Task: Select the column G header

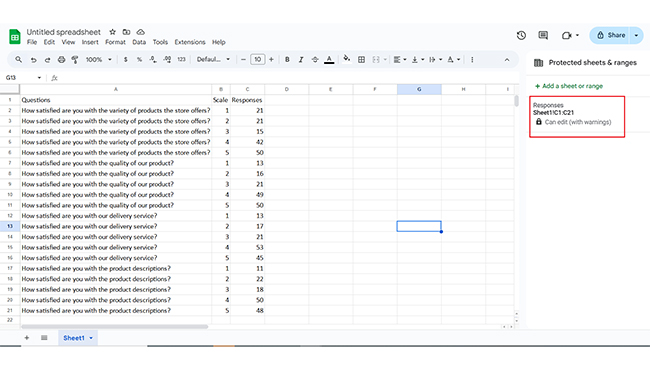Action: click(x=419, y=89)
